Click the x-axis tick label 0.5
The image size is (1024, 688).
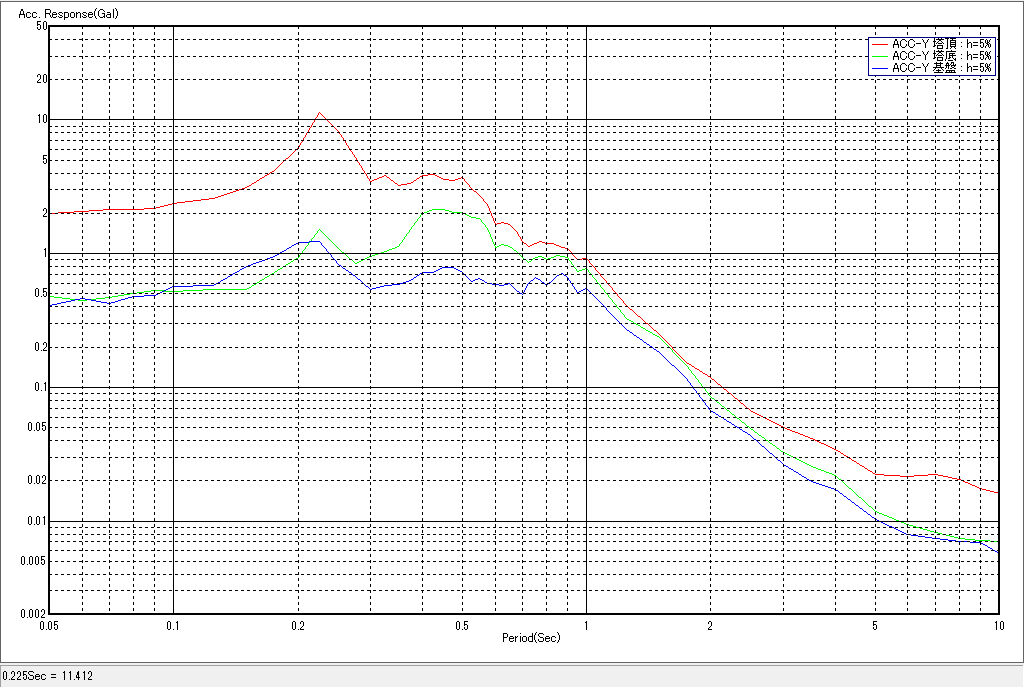461,625
